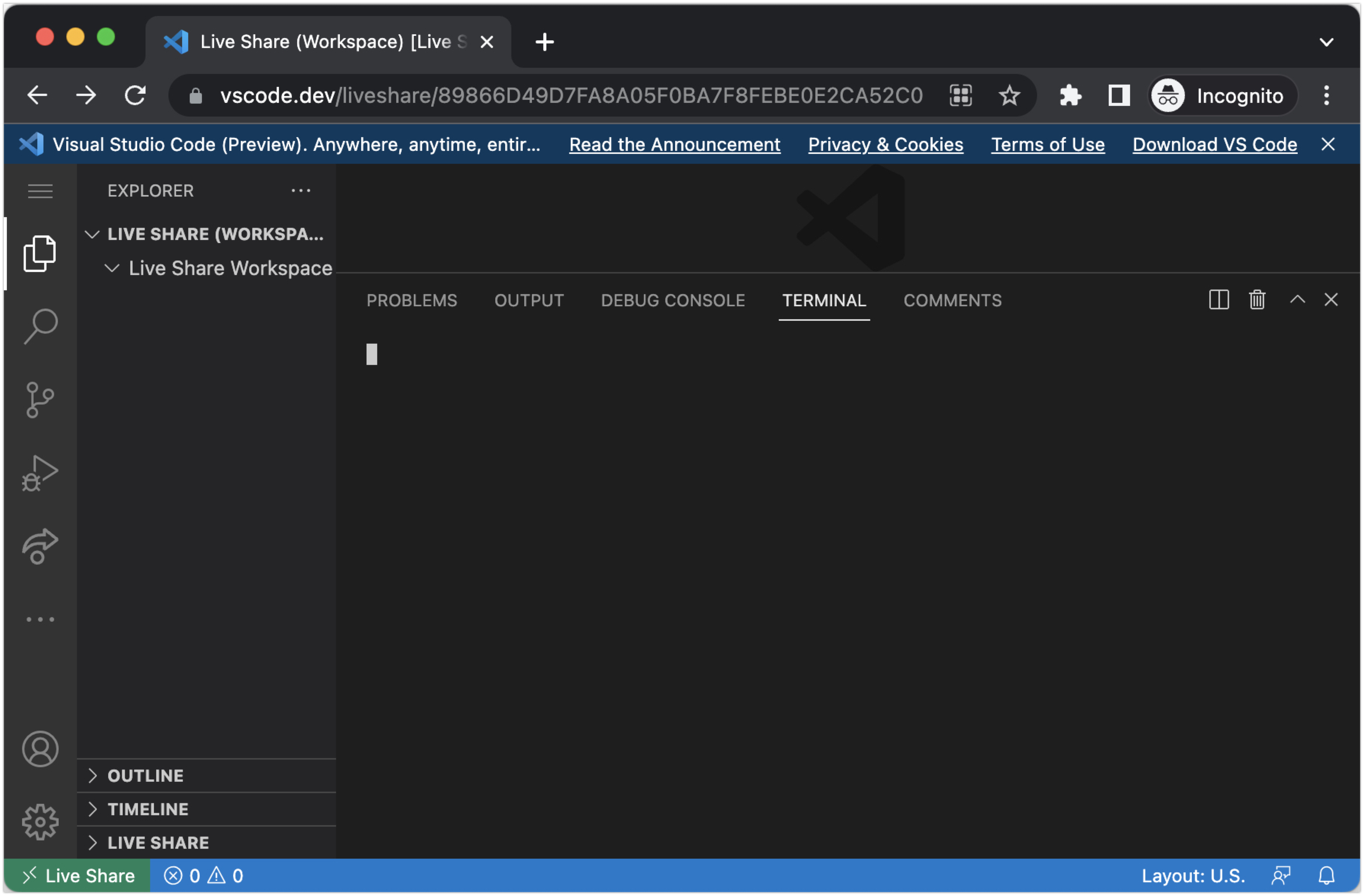
Task: Reload the browser page
Action: pos(135,95)
